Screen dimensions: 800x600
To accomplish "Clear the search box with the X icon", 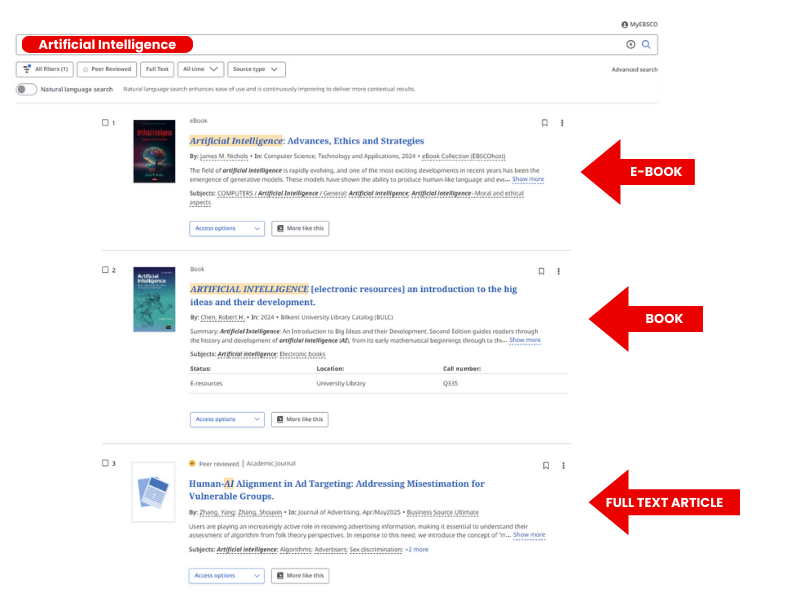I will pos(630,44).
